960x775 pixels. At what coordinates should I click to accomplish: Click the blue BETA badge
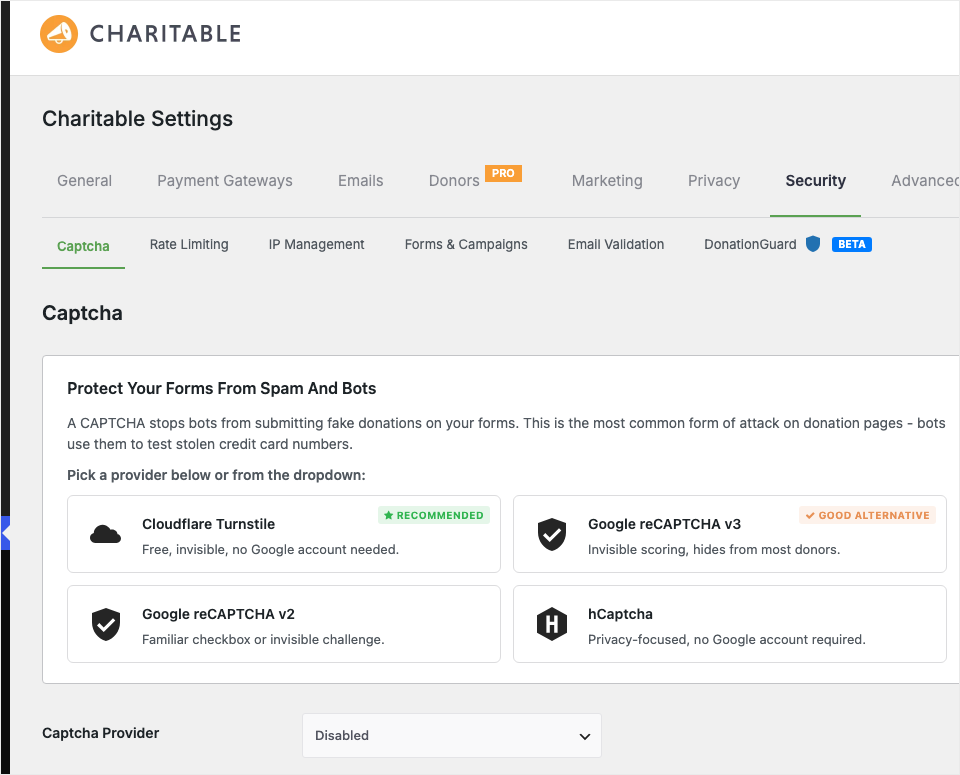click(x=852, y=244)
